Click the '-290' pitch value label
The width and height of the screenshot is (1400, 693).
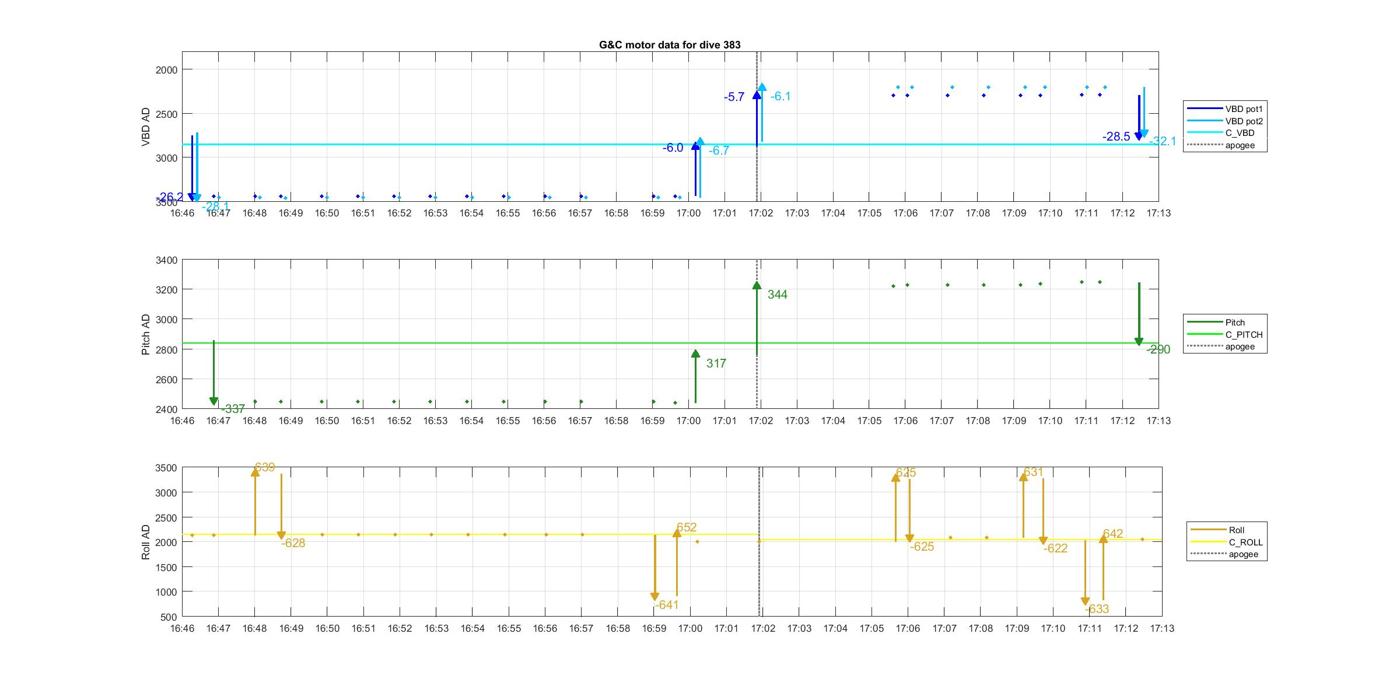pos(1158,350)
